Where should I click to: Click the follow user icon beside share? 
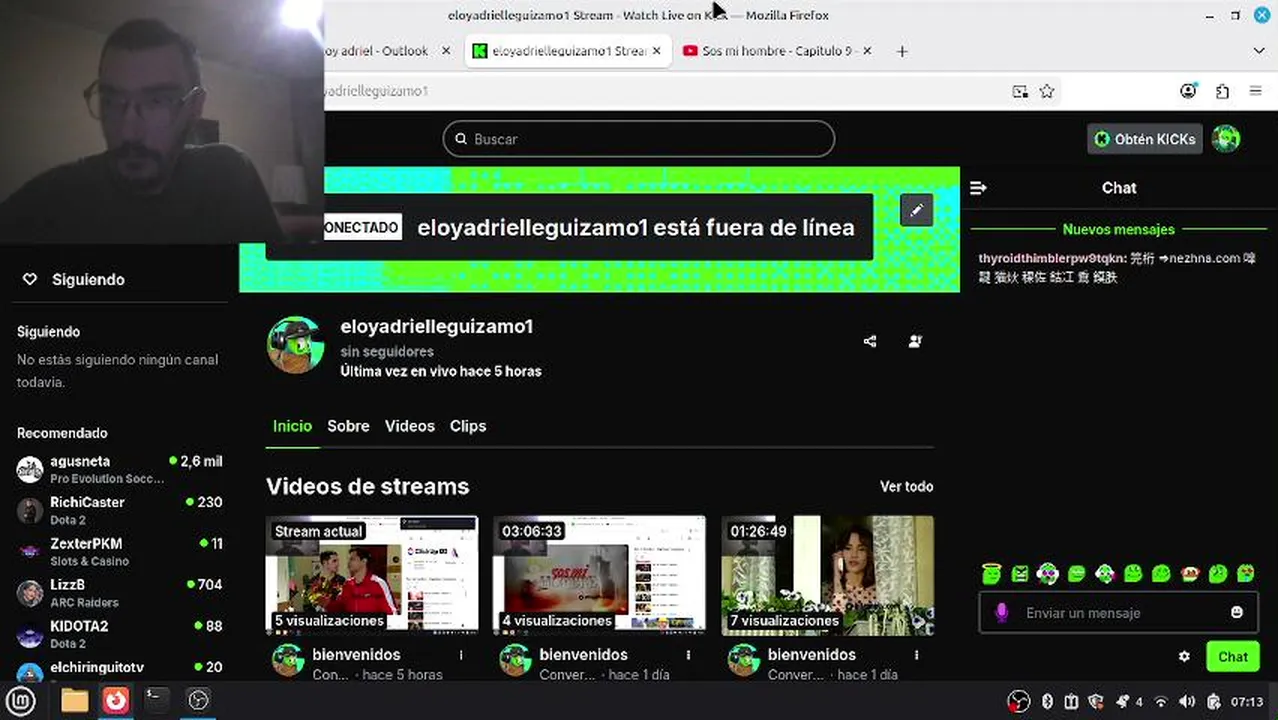[x=915, y=341]
